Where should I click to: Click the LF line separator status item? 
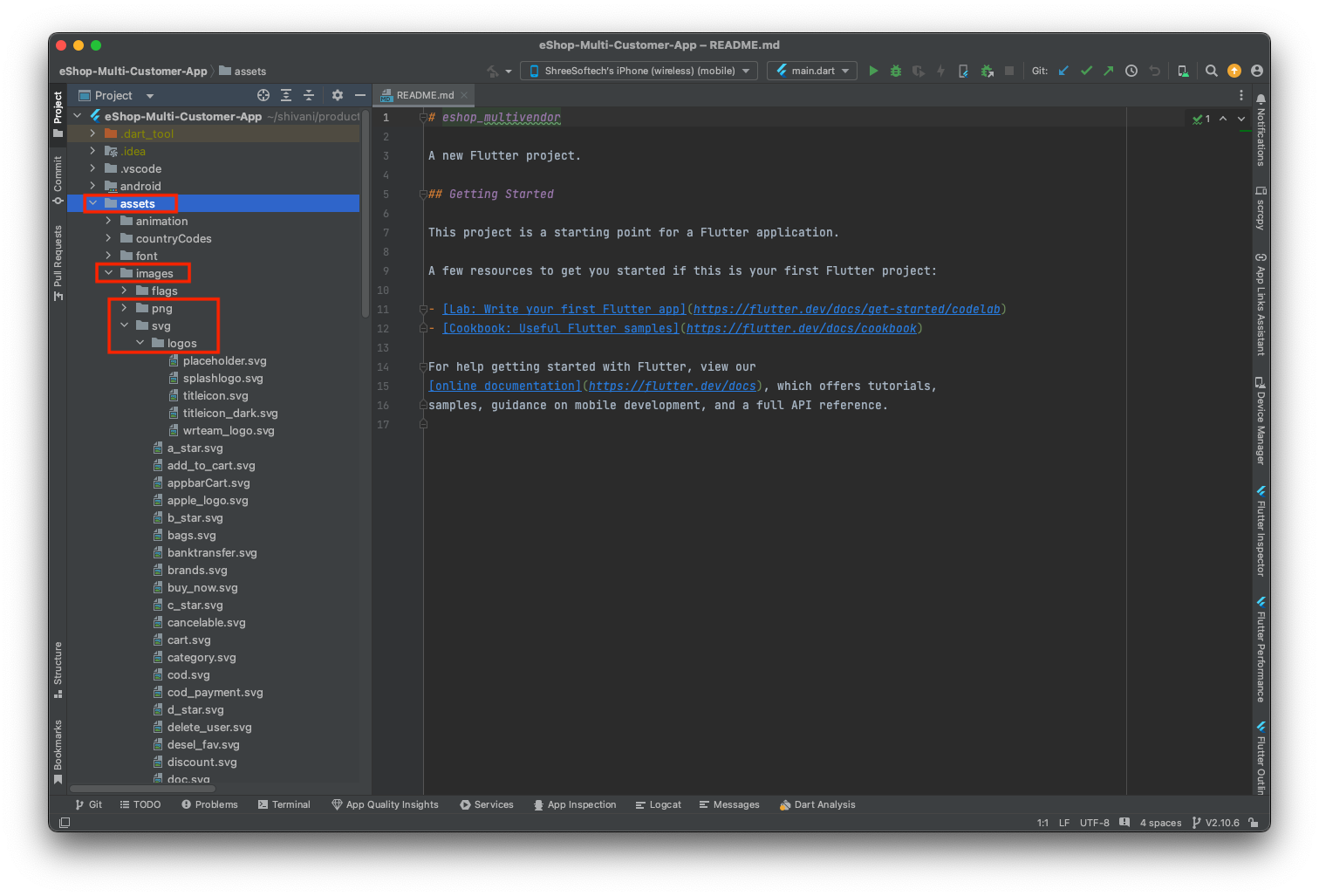click(1064, 823)
